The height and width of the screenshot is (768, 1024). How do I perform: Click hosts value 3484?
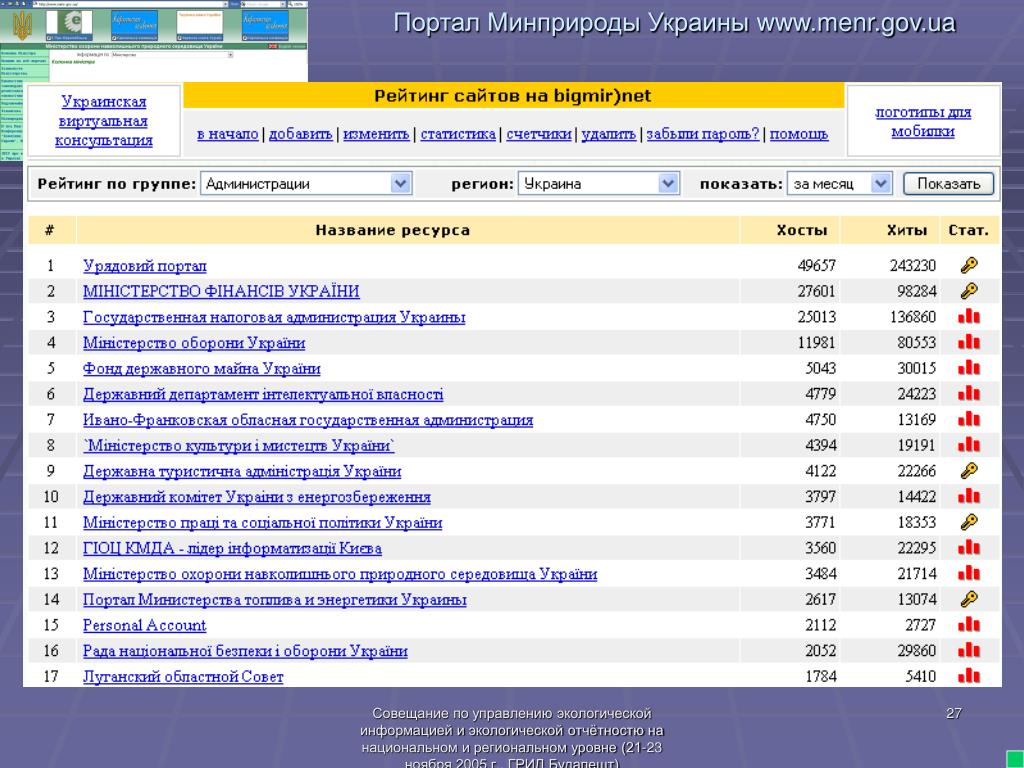click(x=820, y=574)
